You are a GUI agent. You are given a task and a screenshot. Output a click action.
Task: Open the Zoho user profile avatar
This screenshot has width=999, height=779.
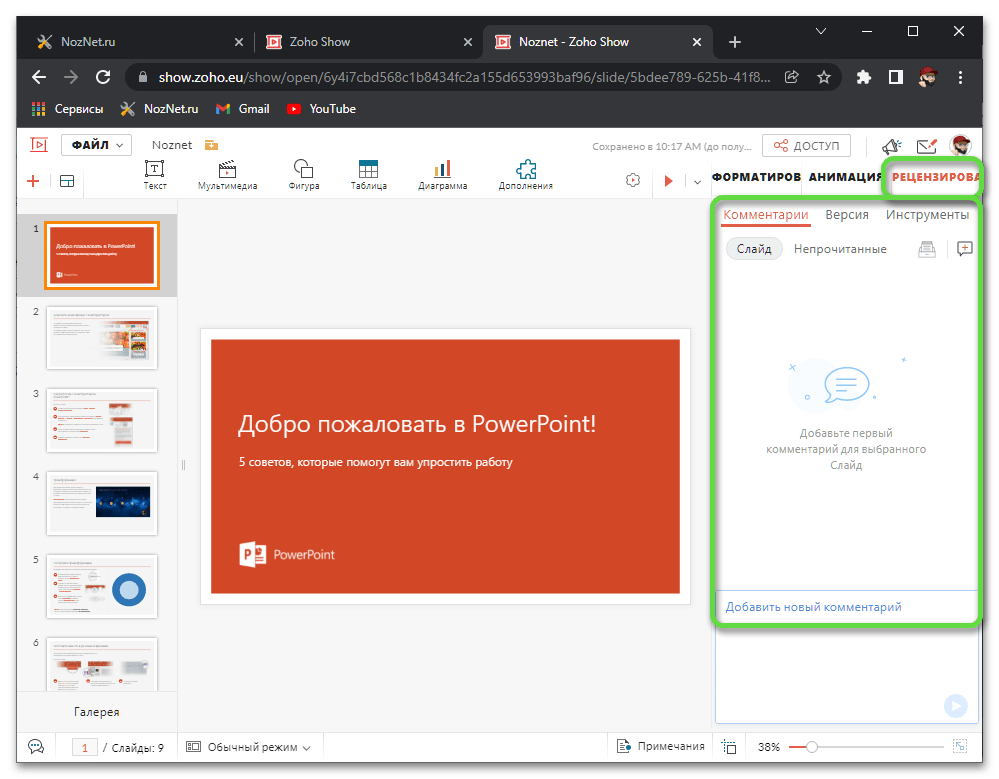pyautogui.click(x=960, y=145)
